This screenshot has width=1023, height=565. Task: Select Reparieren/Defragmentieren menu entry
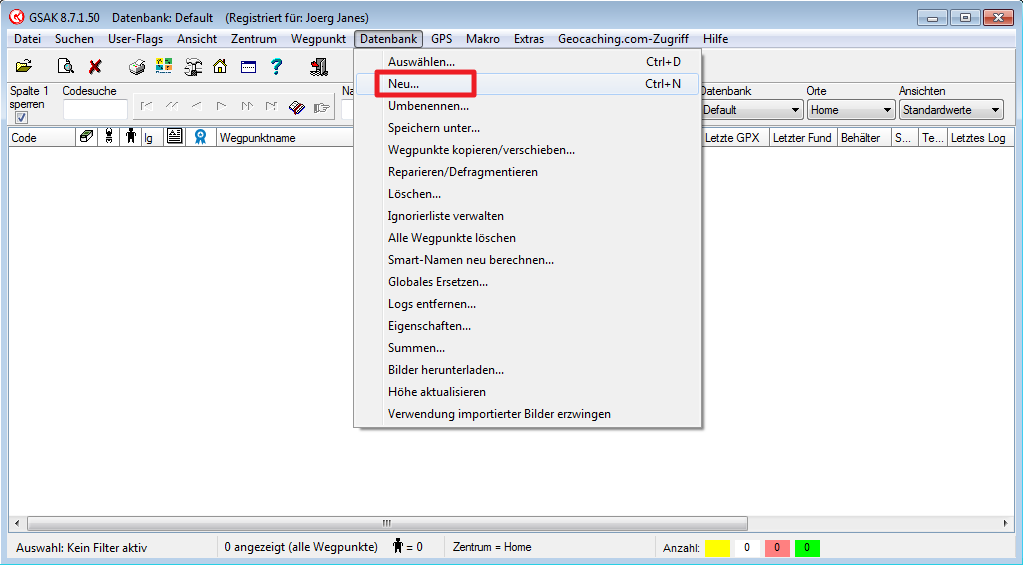[527, 172]
